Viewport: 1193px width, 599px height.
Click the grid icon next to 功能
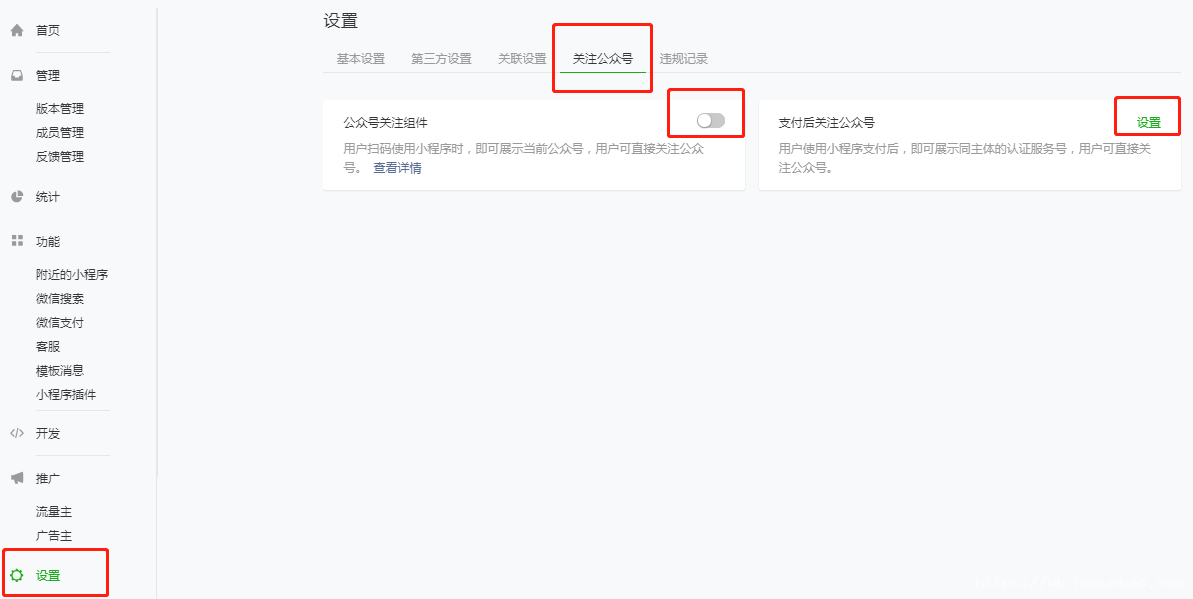point(17,241)
